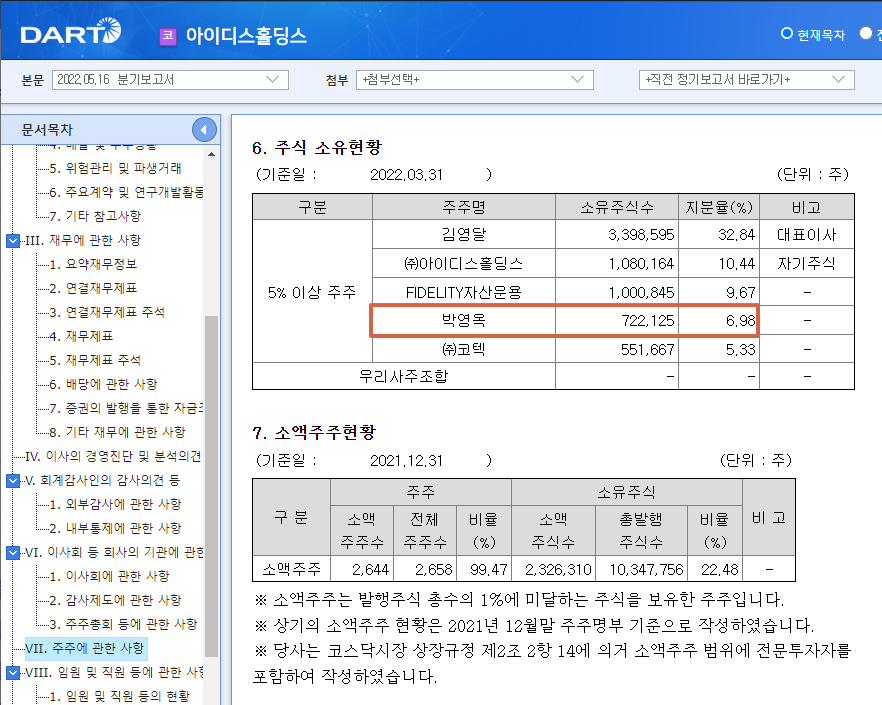This screenshot has width=882, height=705.
Task: Collapse the VI. 이사회 등 회사의 기관 section
Action: pos(14,551)
